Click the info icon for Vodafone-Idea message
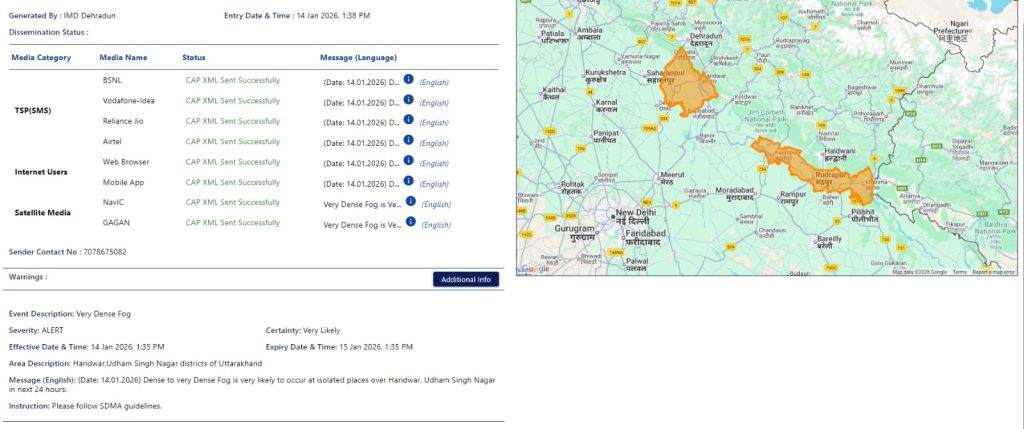1024x429 pixels. 408,100
